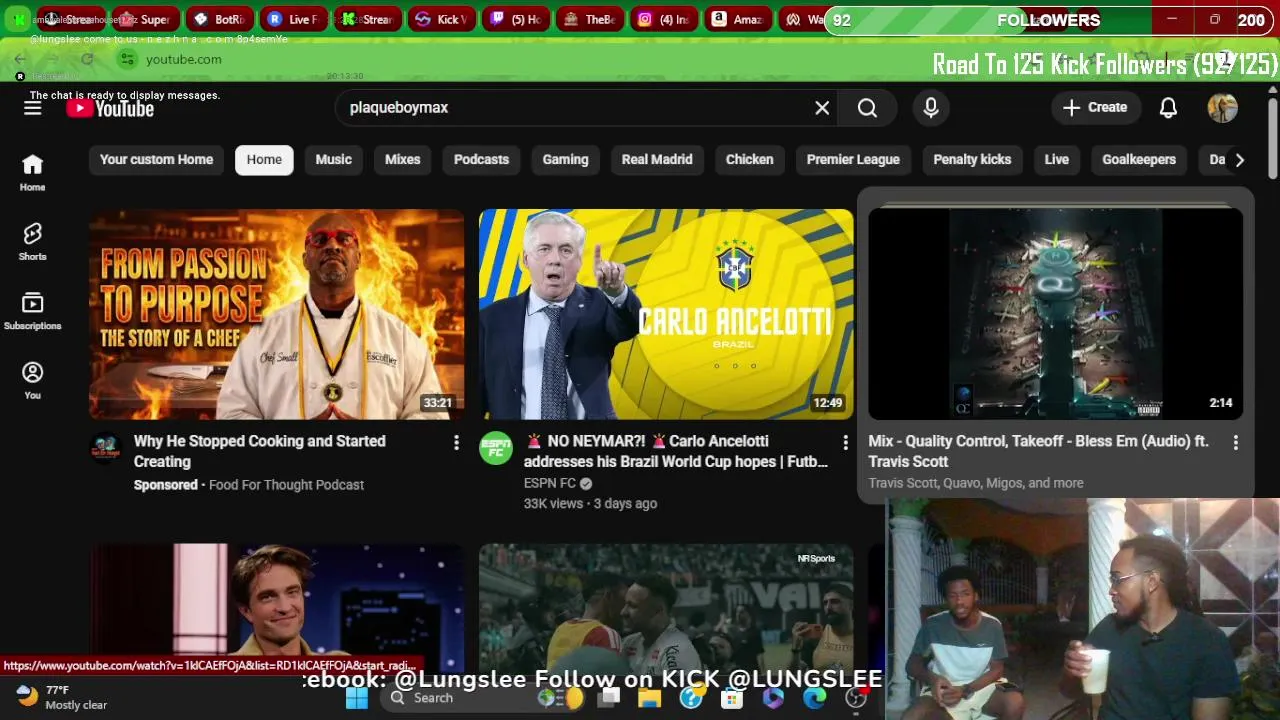This screenshot has height=720, width=1280.
Task: Start voice search with the microphone
Action: point(931,108)
